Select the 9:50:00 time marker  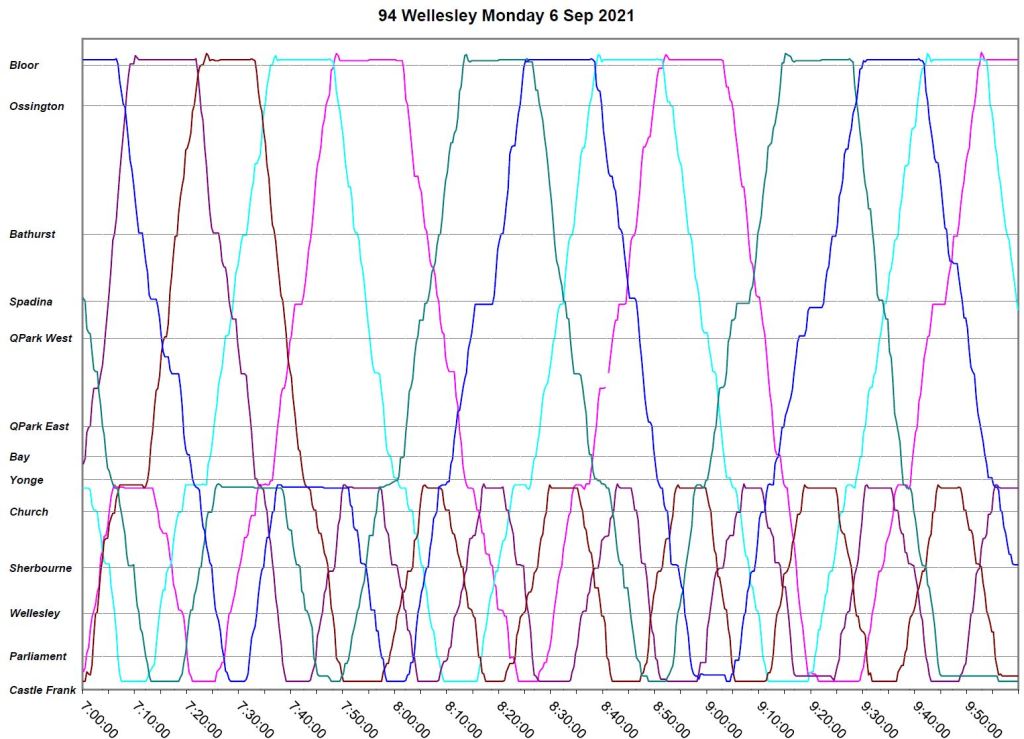click(982, 718)
